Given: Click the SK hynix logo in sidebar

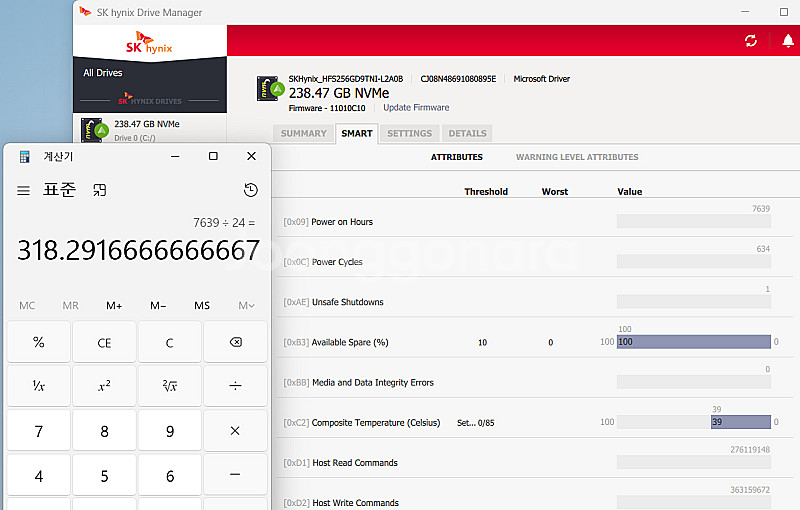Looking at the screenshot, I should pos(149,42).
